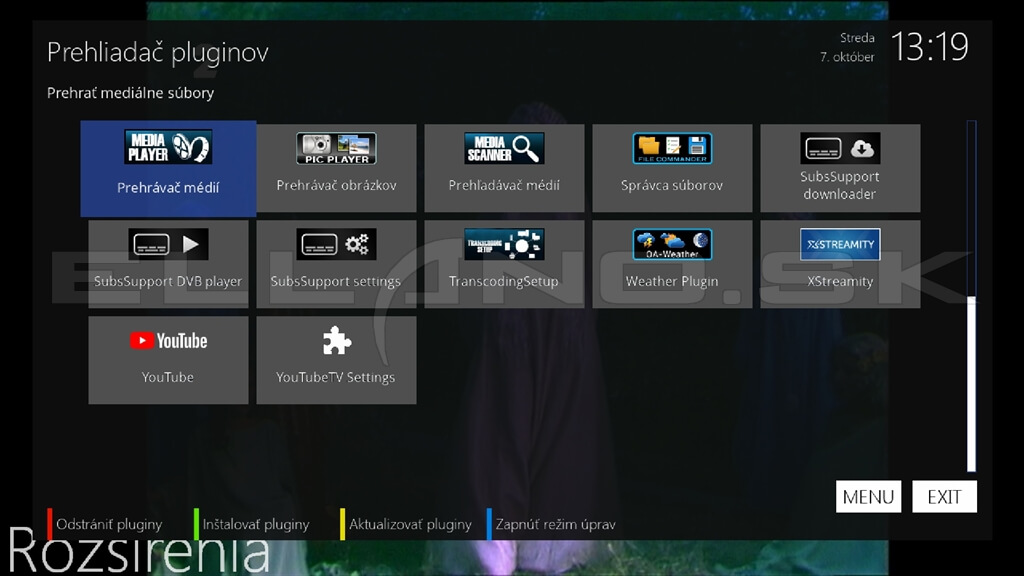1024x576 pixels.
Task: Select the Weather Plugin label
Action: tap(672, 281)
